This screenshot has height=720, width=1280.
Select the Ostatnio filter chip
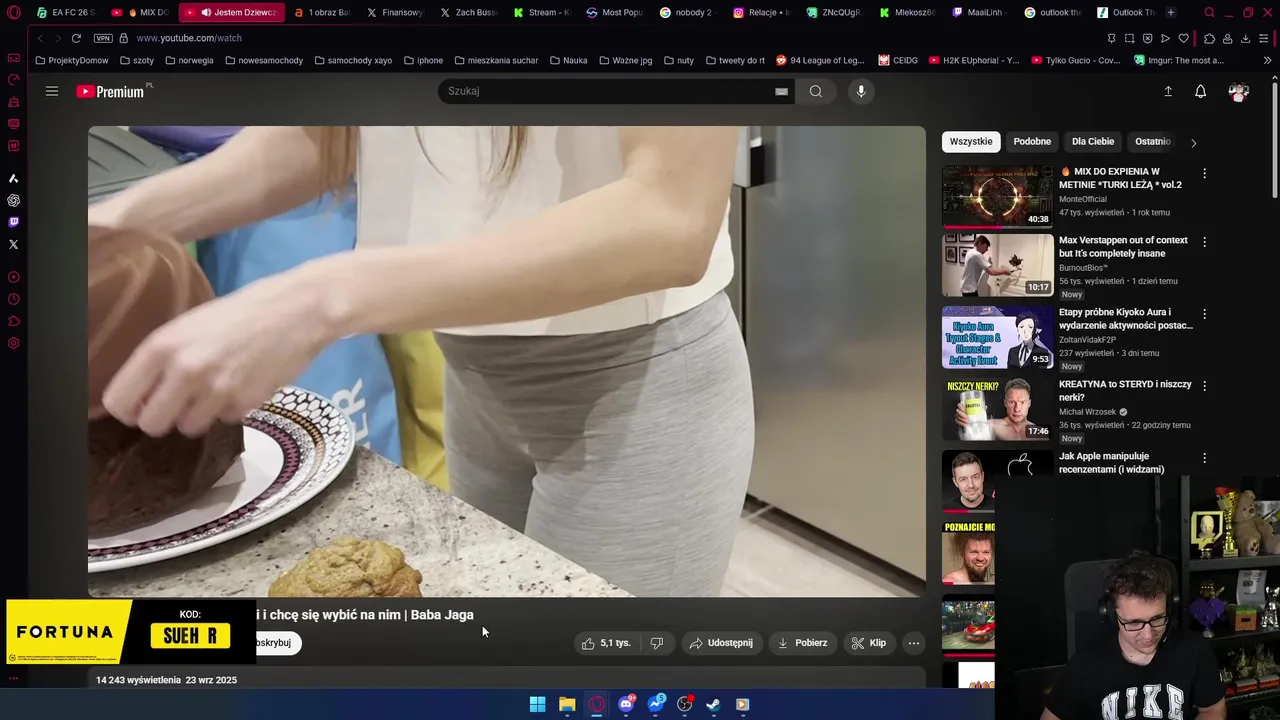[1152, 141]
